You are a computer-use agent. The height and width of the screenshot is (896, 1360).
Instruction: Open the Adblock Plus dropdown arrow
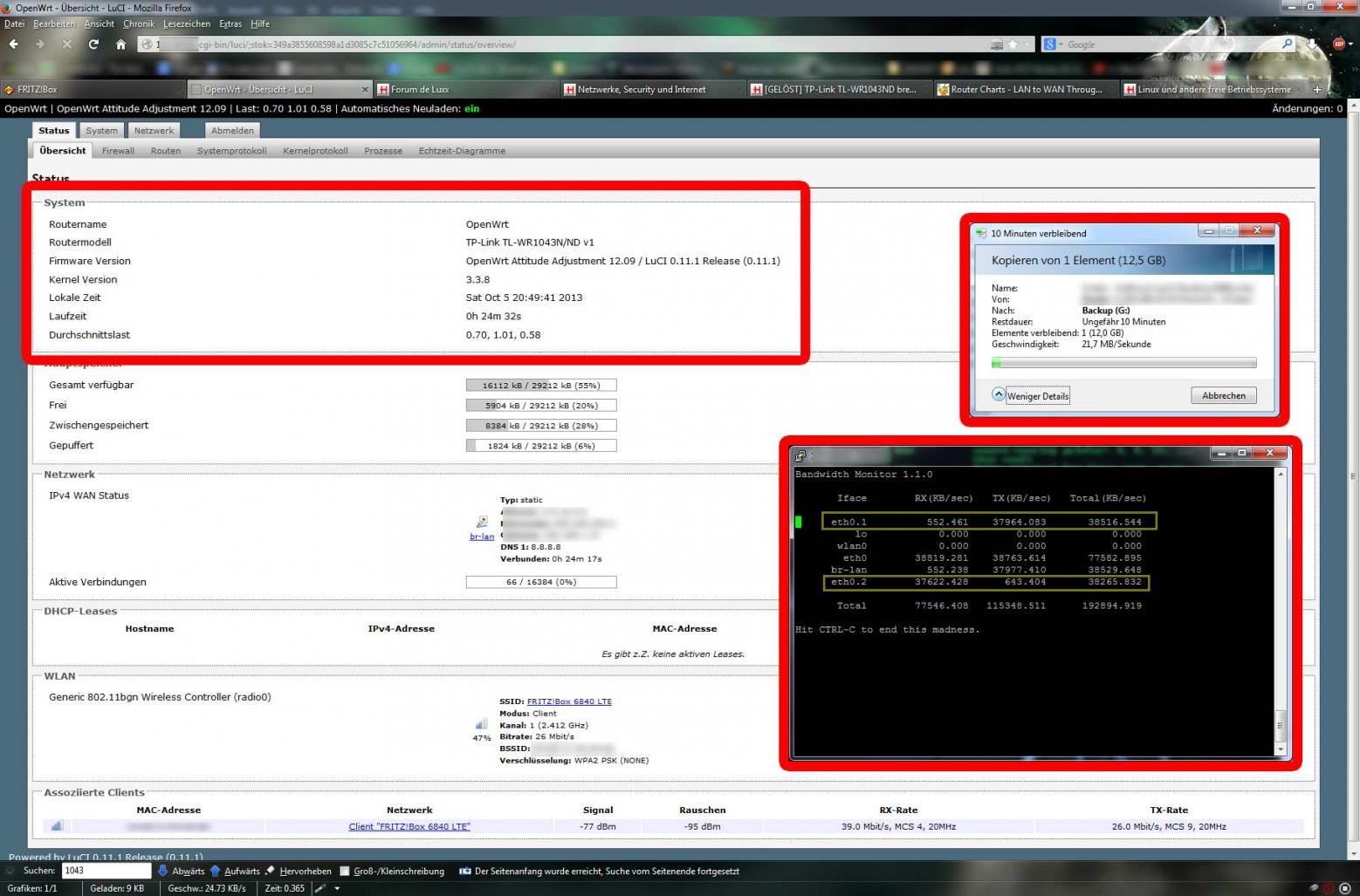pos(1350,44)
